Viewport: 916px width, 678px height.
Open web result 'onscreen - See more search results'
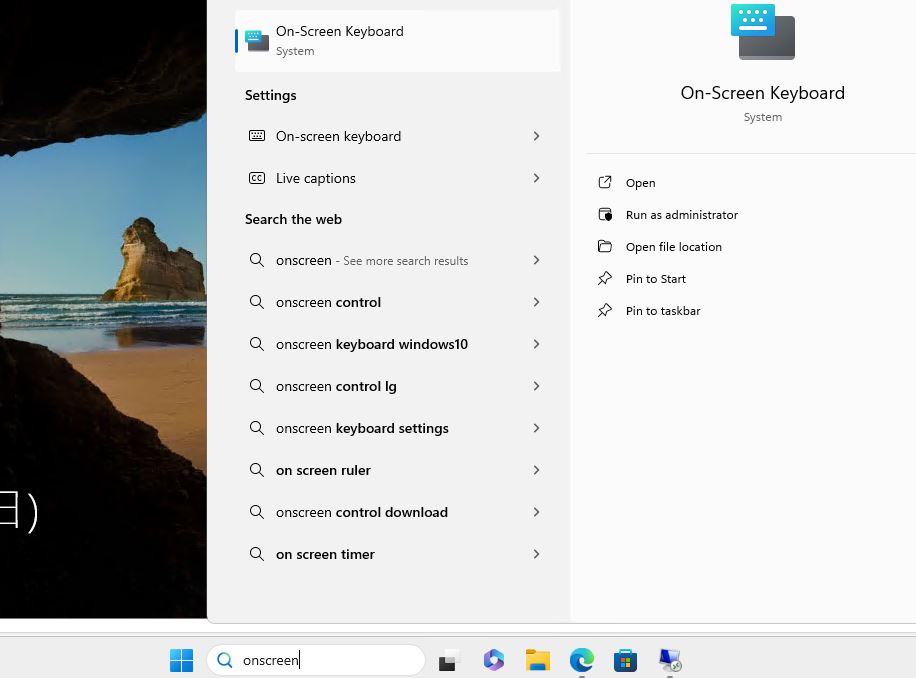397,260
